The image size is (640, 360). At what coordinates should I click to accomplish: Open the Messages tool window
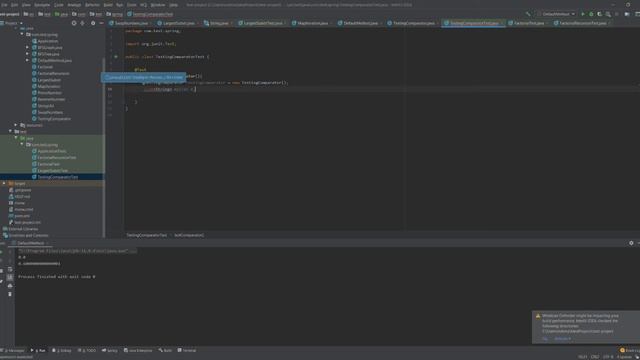(13, 350)
